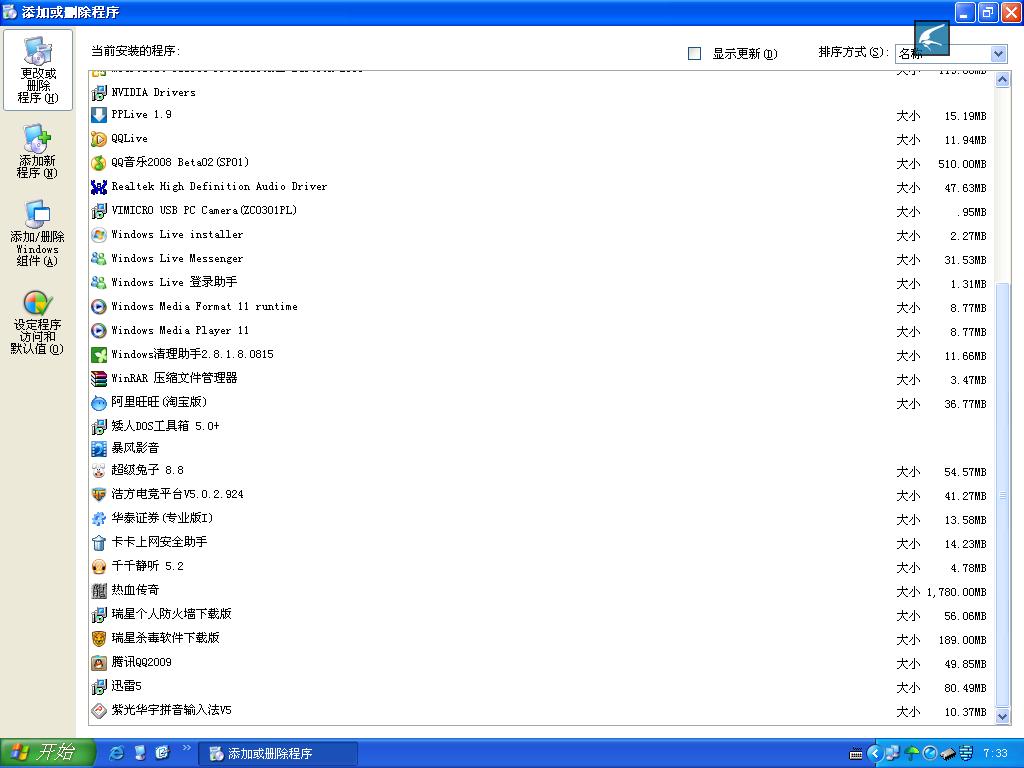Click the NVIDIA Drivers icon
1024x768 pixels.
(x=99, y=93)
